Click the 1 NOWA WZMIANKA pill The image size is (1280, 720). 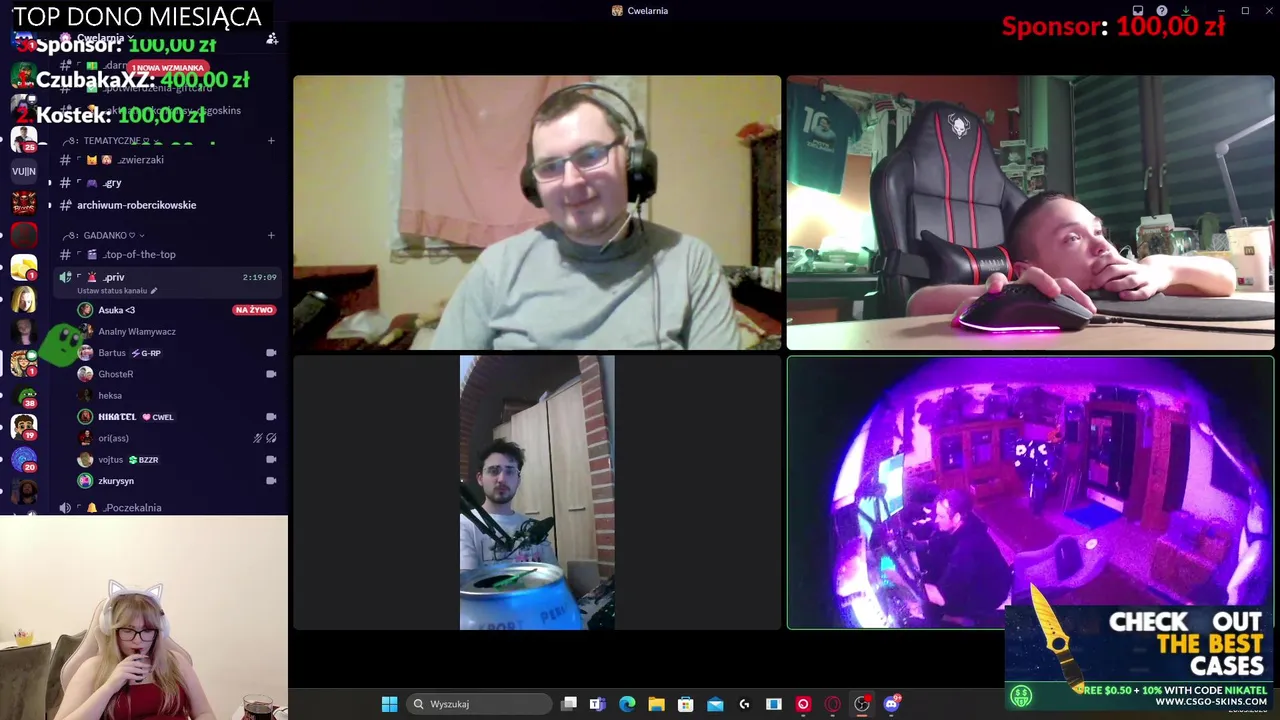click(167, 68)
